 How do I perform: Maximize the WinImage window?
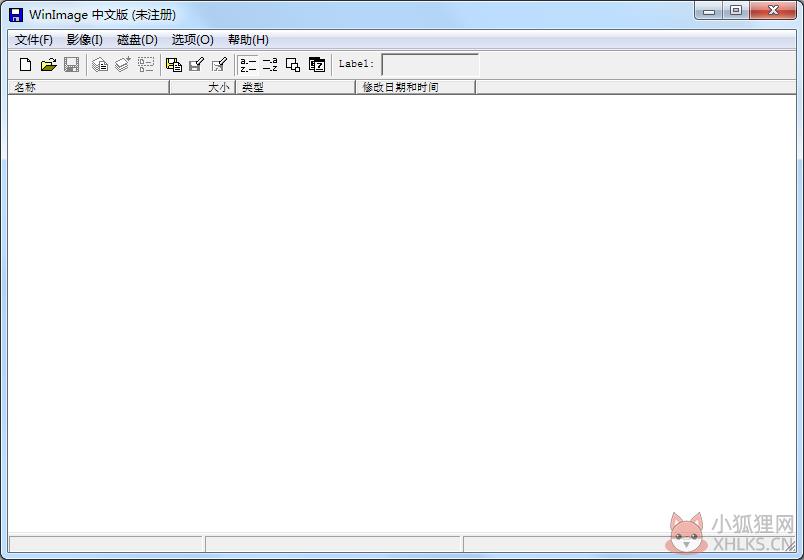tap(736, 10)
